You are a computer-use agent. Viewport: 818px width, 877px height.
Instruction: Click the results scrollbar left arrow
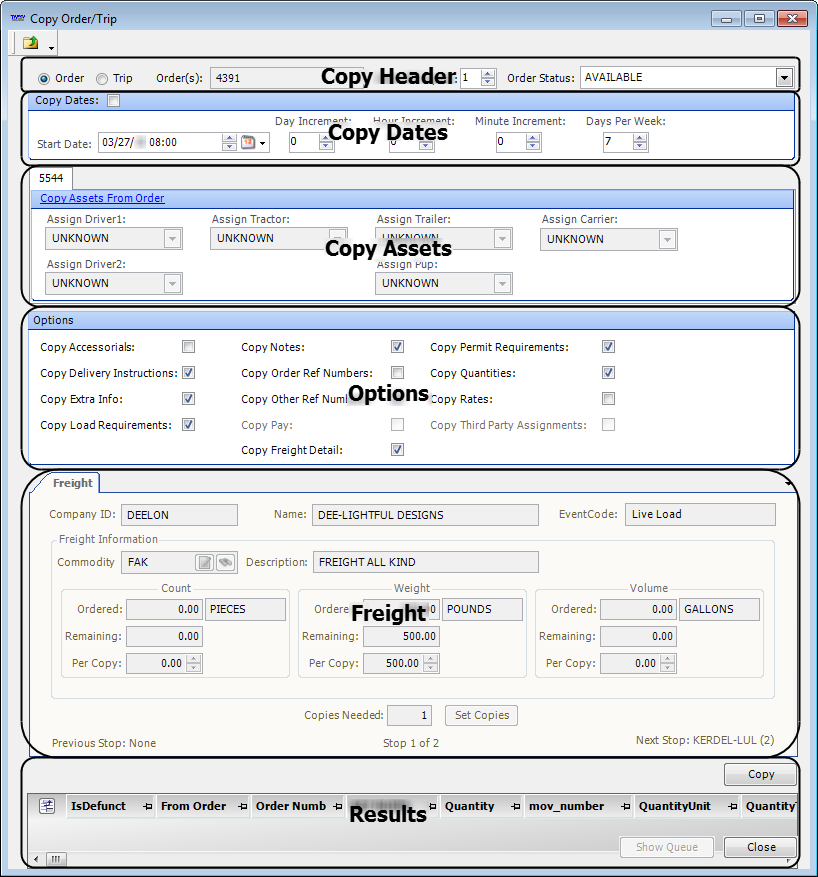[36, 859]
